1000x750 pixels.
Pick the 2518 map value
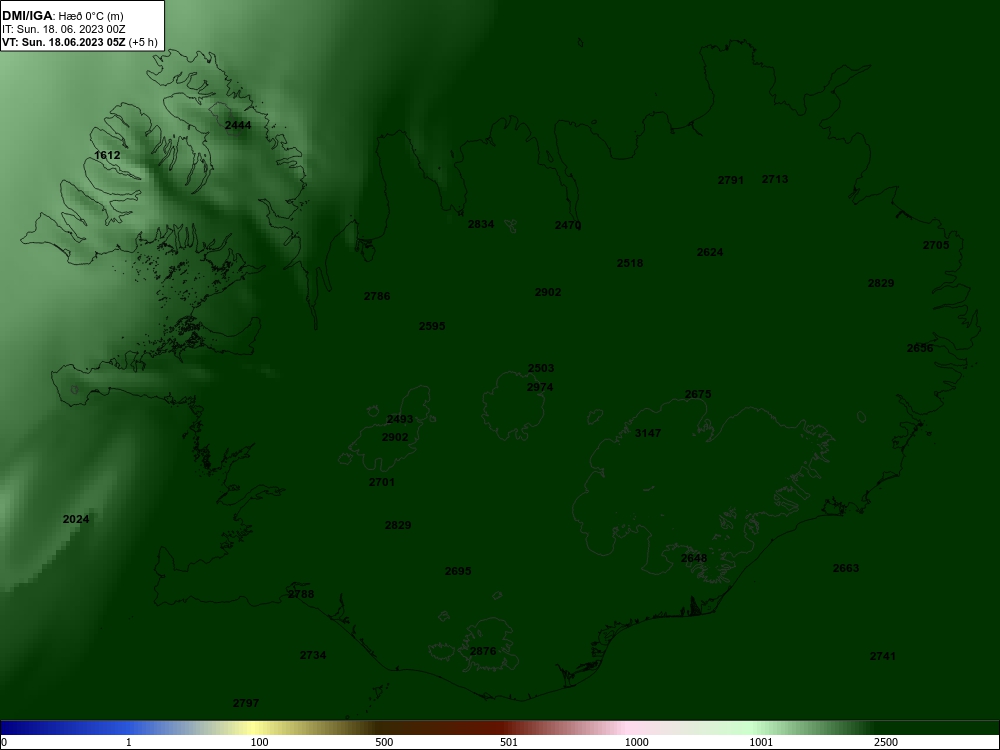[630, 263]
